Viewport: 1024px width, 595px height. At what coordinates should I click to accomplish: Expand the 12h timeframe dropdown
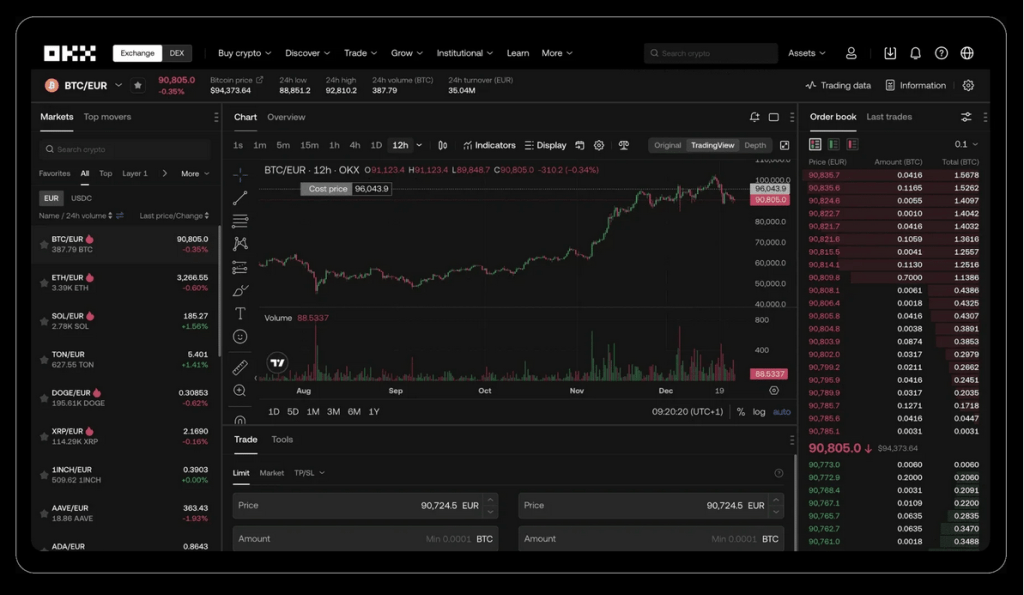pos(419,145)
